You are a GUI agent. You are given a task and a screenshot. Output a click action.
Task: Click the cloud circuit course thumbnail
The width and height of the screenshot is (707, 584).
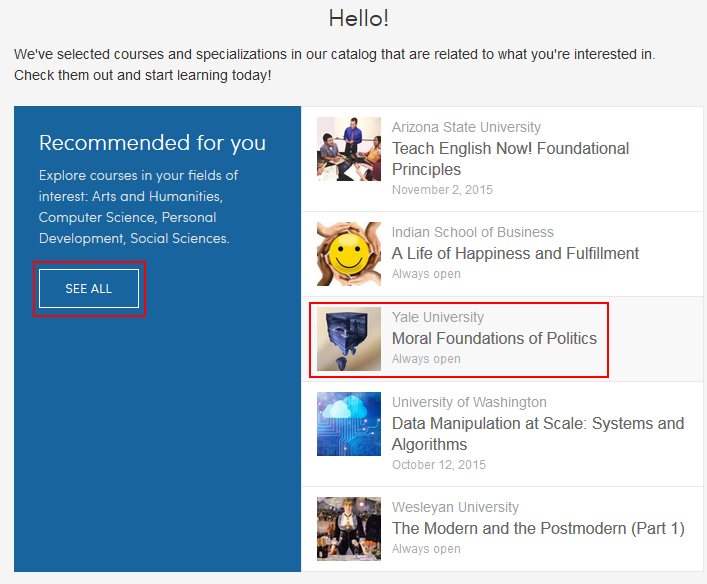tap(349, 424)
